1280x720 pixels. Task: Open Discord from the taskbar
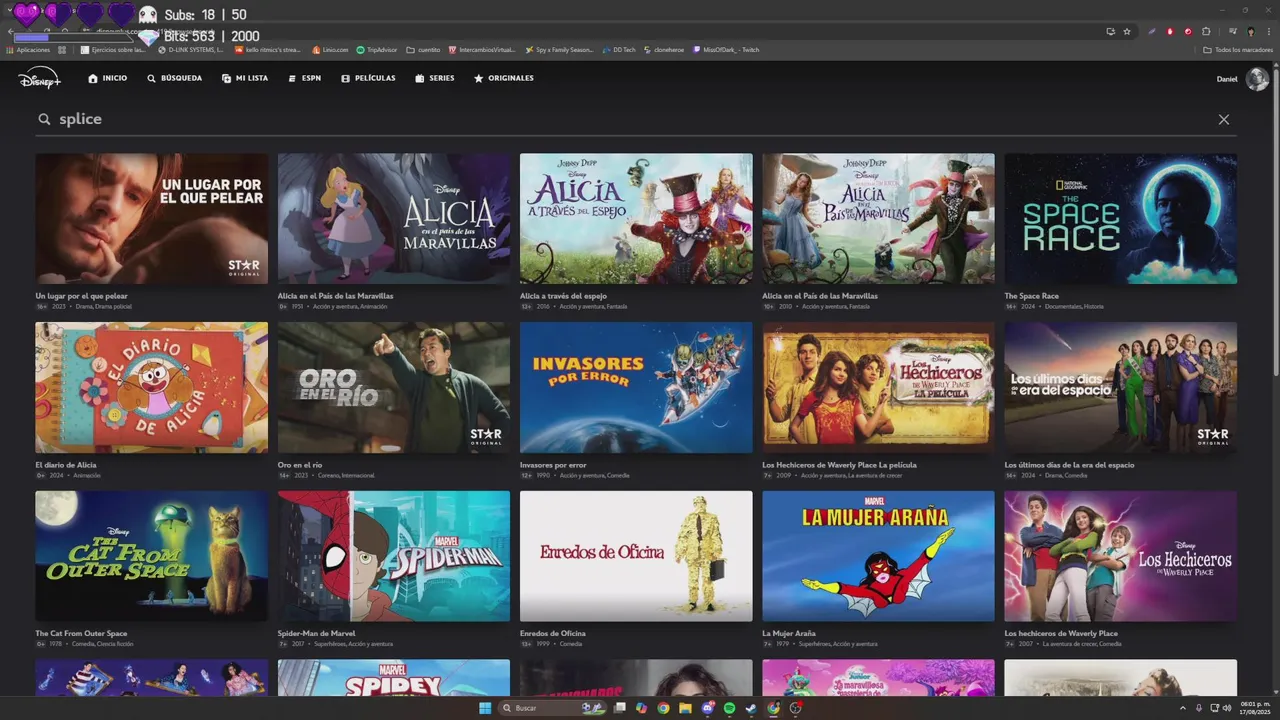click(708, 708)
